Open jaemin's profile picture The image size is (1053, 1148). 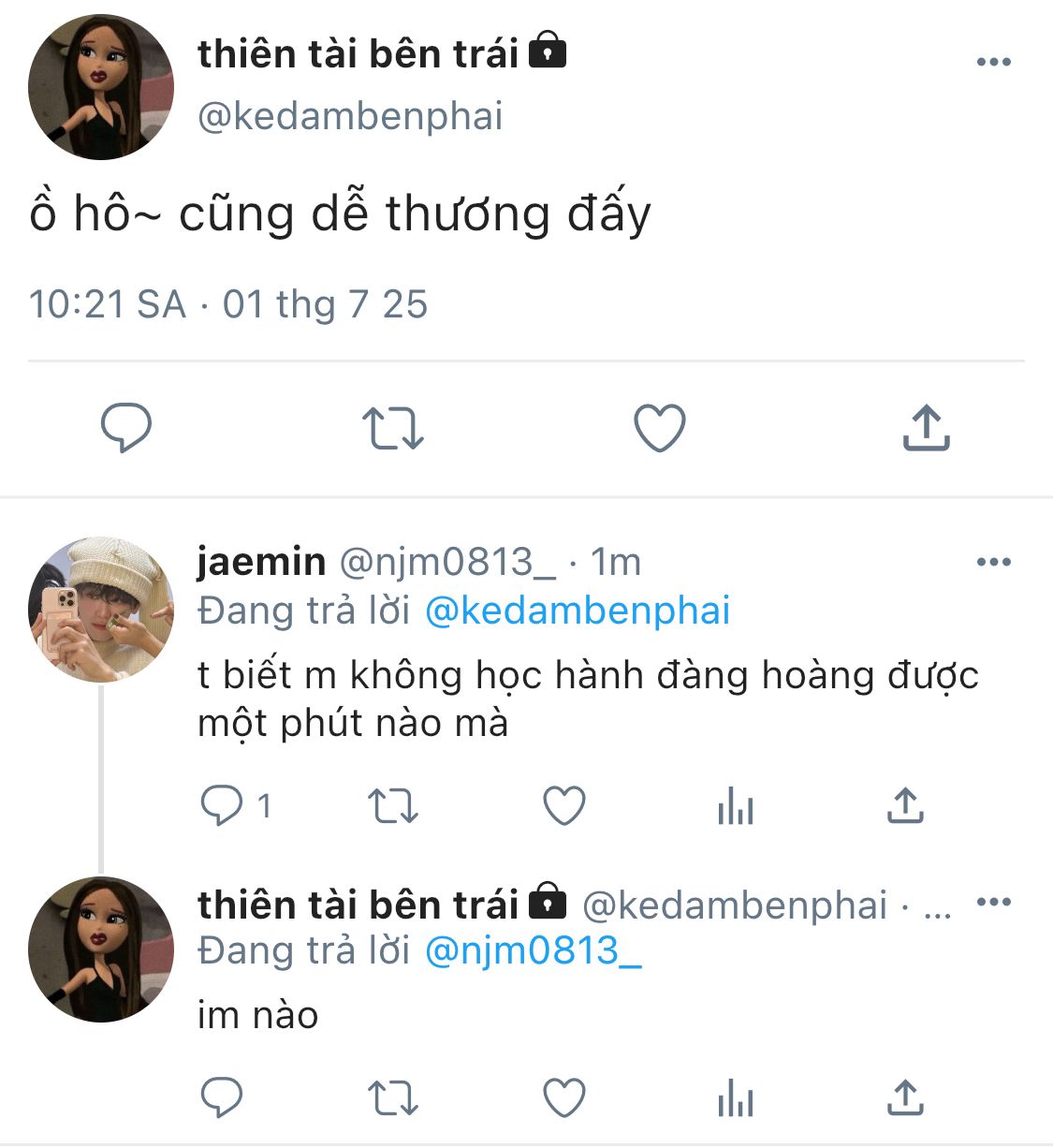coord(101,610)
